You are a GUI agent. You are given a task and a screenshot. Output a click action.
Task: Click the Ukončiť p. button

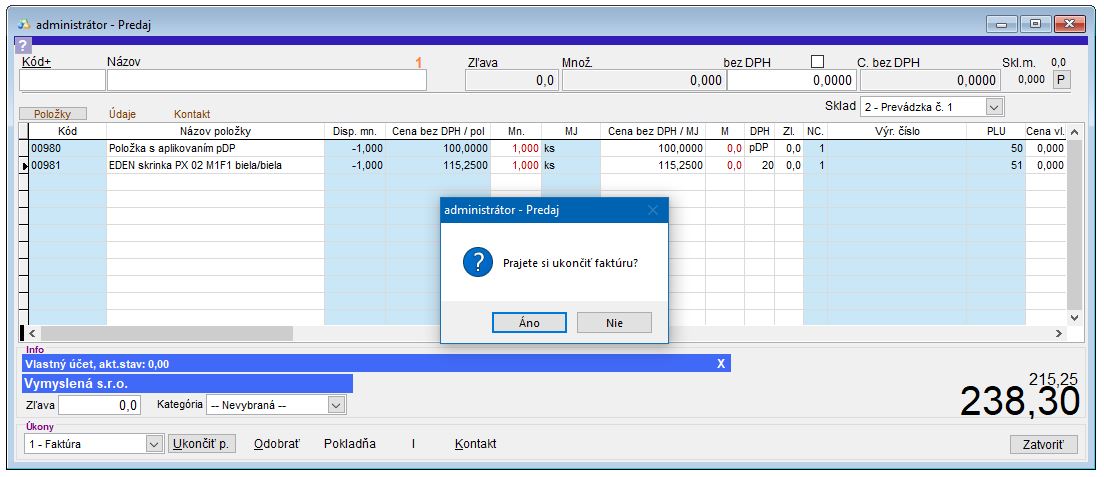202,444
